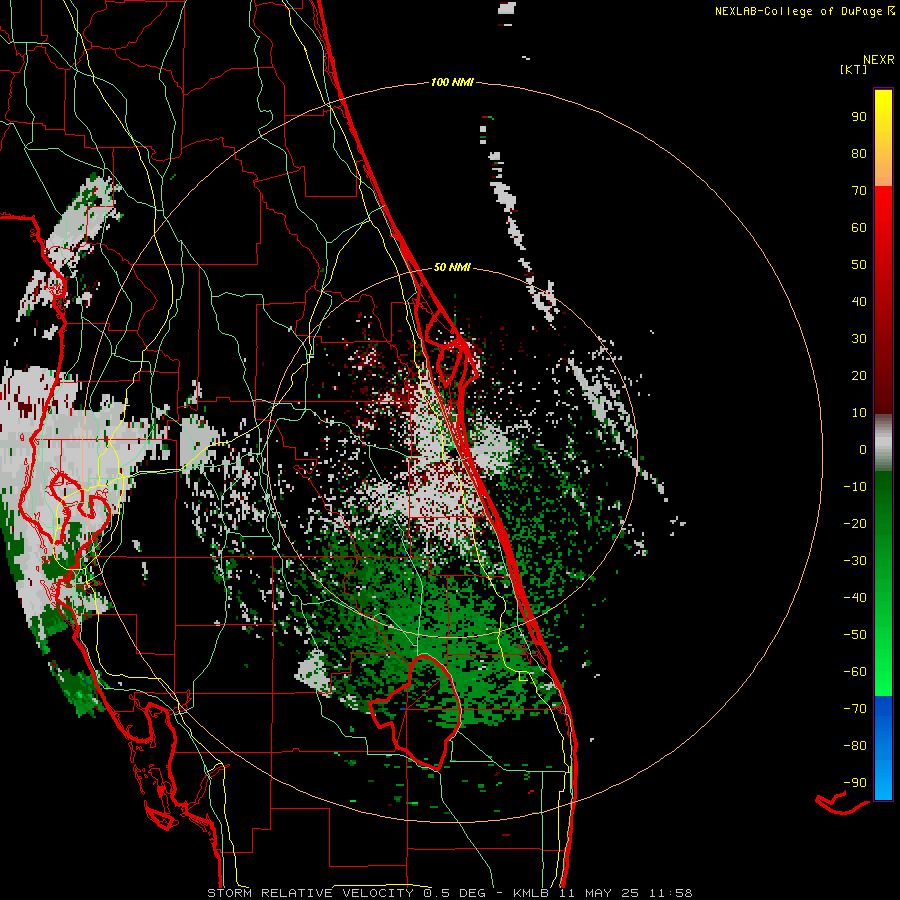Click the 30 value on the velocity scale
The width and height of the screenshot is (900, 900).
(x=859, y=339)
